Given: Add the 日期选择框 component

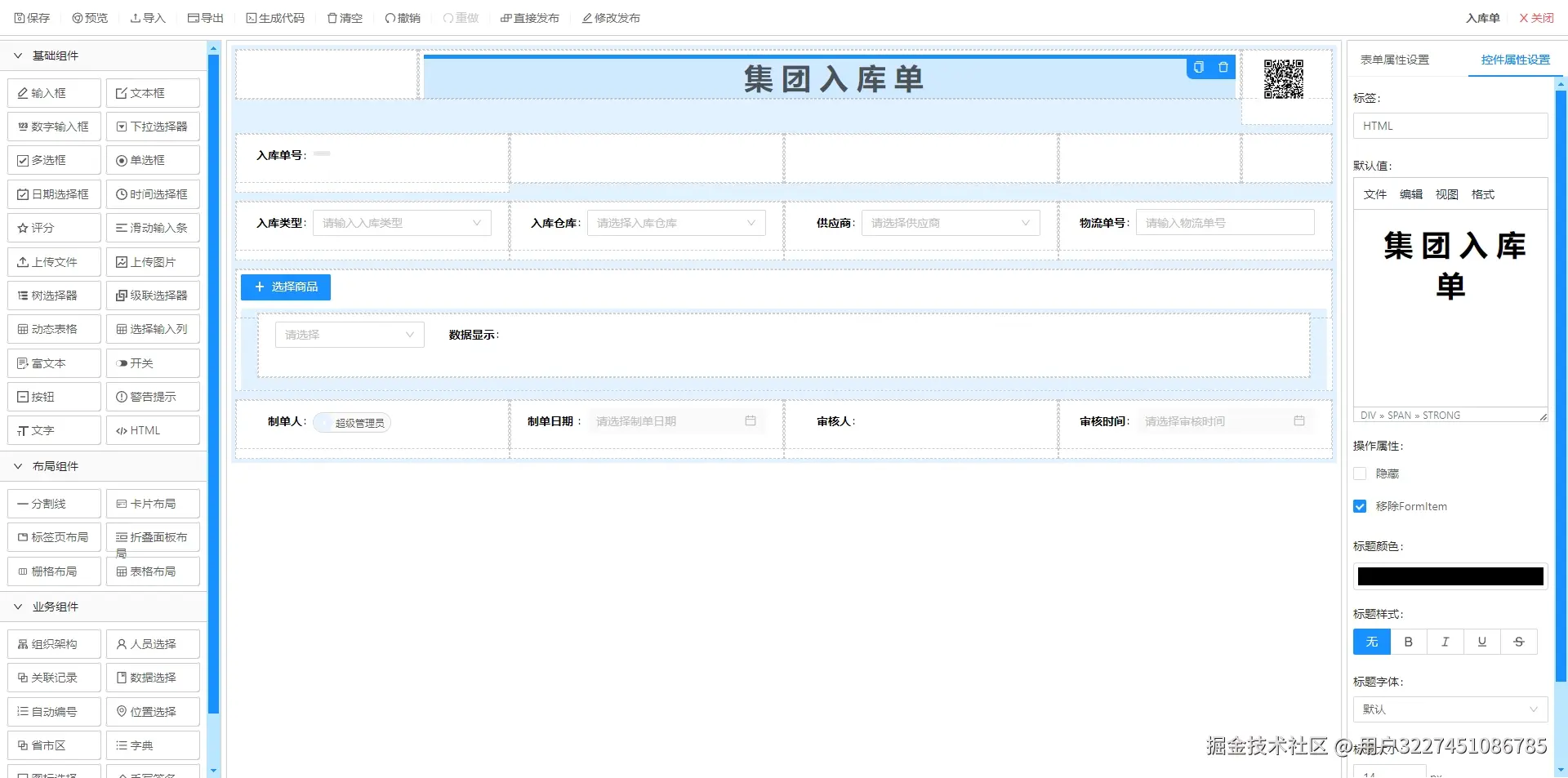Looking at the screenshot, I should coord(55,194).
